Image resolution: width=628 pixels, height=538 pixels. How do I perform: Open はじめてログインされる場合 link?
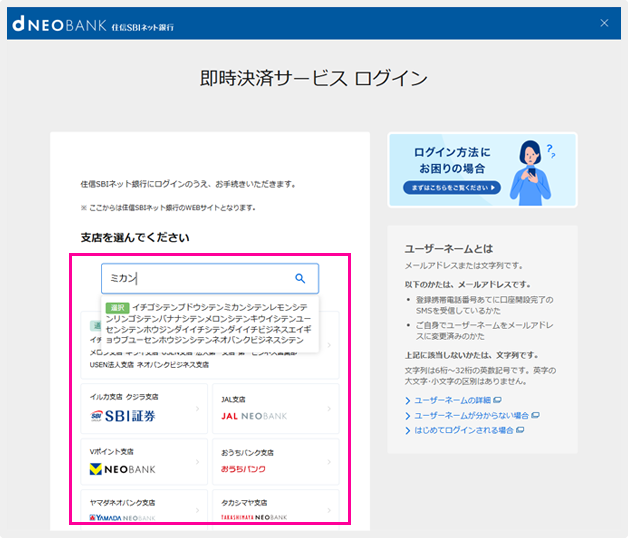point(463,430)
